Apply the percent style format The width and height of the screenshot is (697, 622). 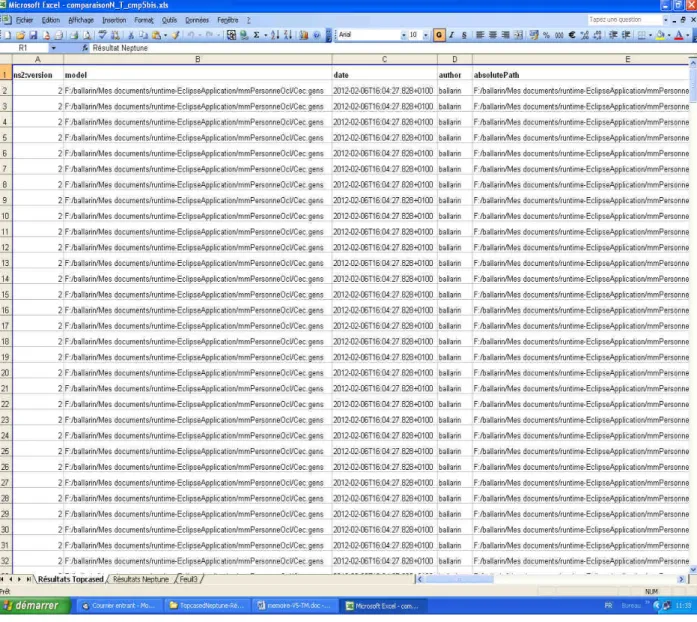point(546,35)
